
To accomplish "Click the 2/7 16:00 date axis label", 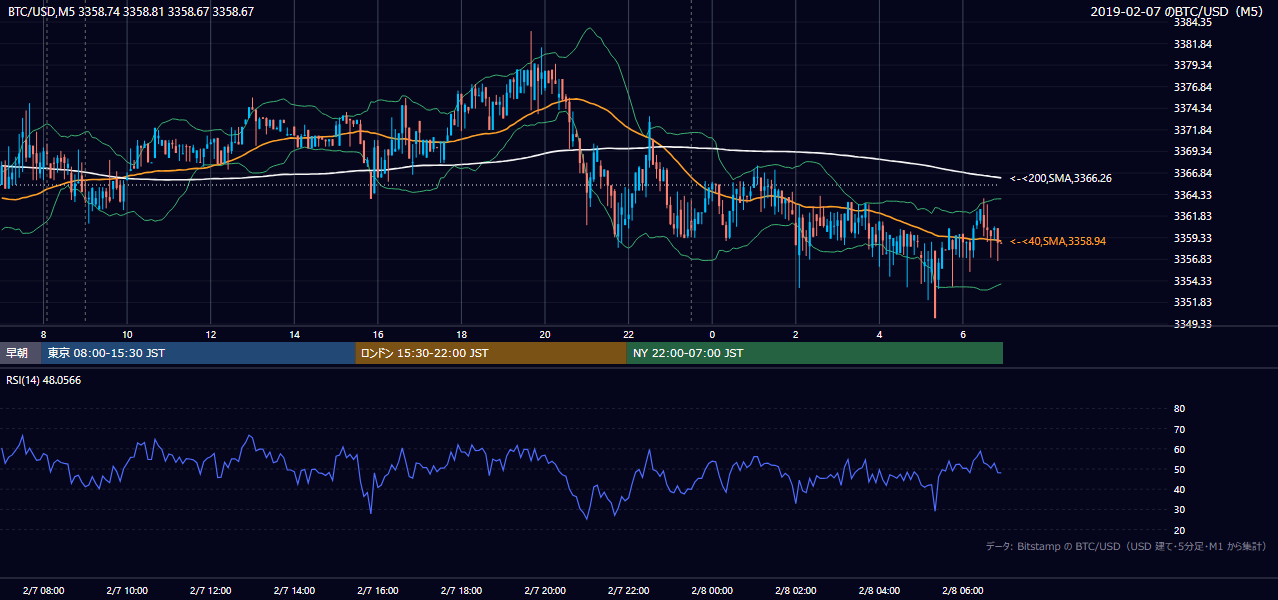I will tap(377, 590).
